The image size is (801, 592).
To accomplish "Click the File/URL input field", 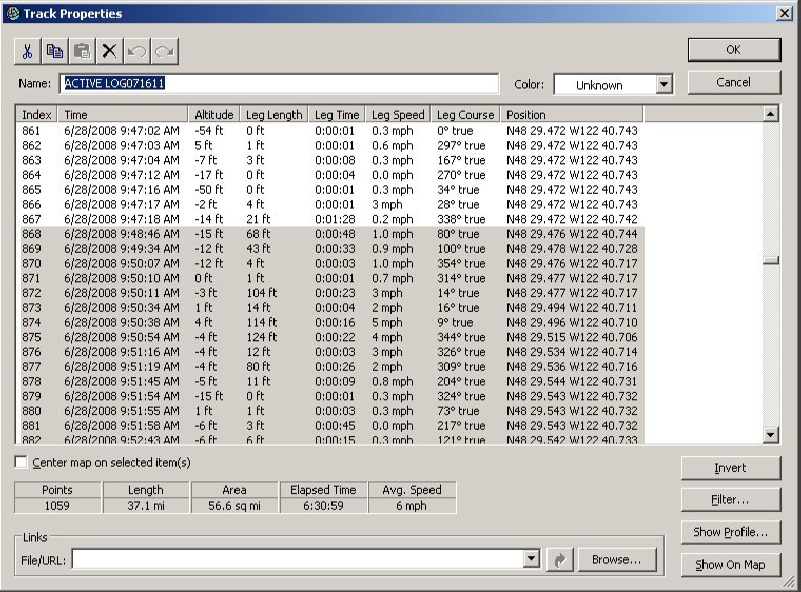I will click(x=298, y=559).
